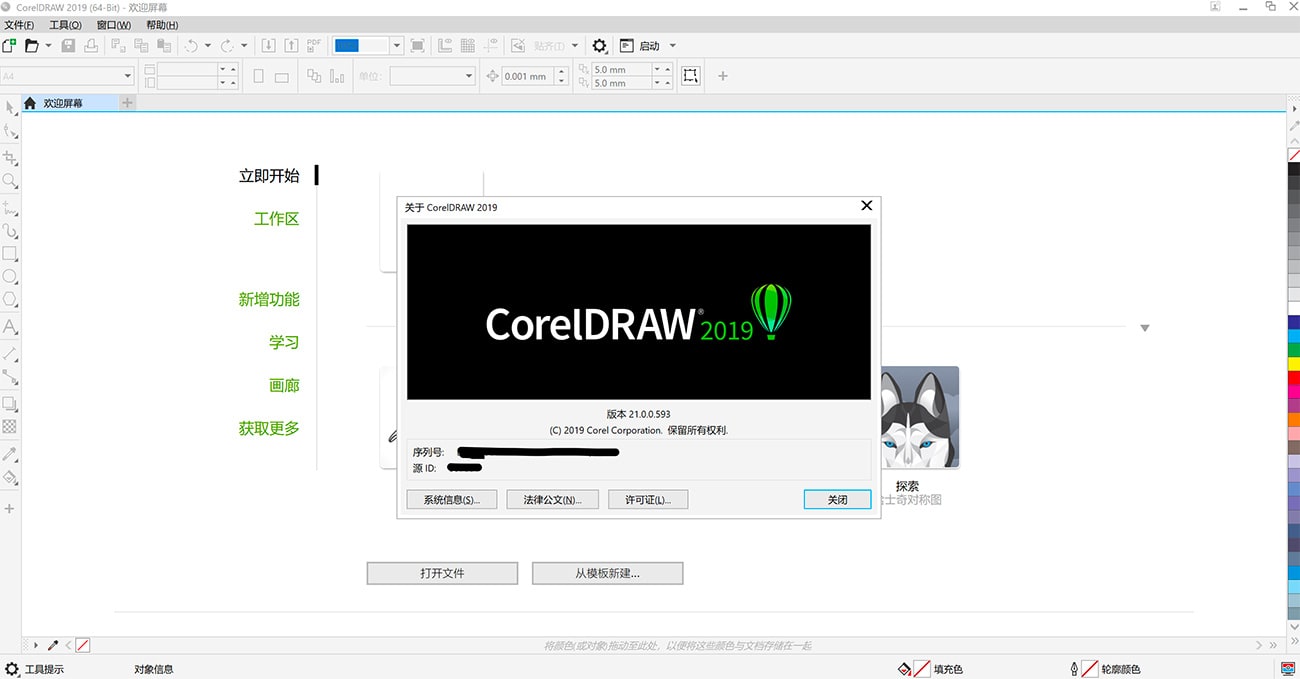This screenshot has height=679, width=1300.
Task: Select the Color Eyedropper tool
Action: [10, 454]
